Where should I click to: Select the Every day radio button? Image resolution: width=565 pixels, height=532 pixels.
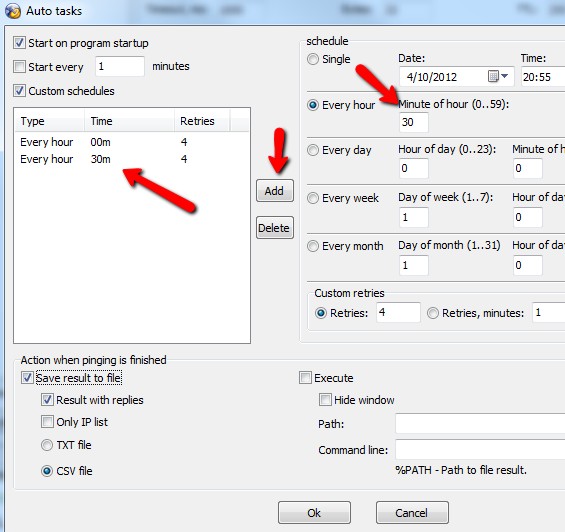point(313,150)
